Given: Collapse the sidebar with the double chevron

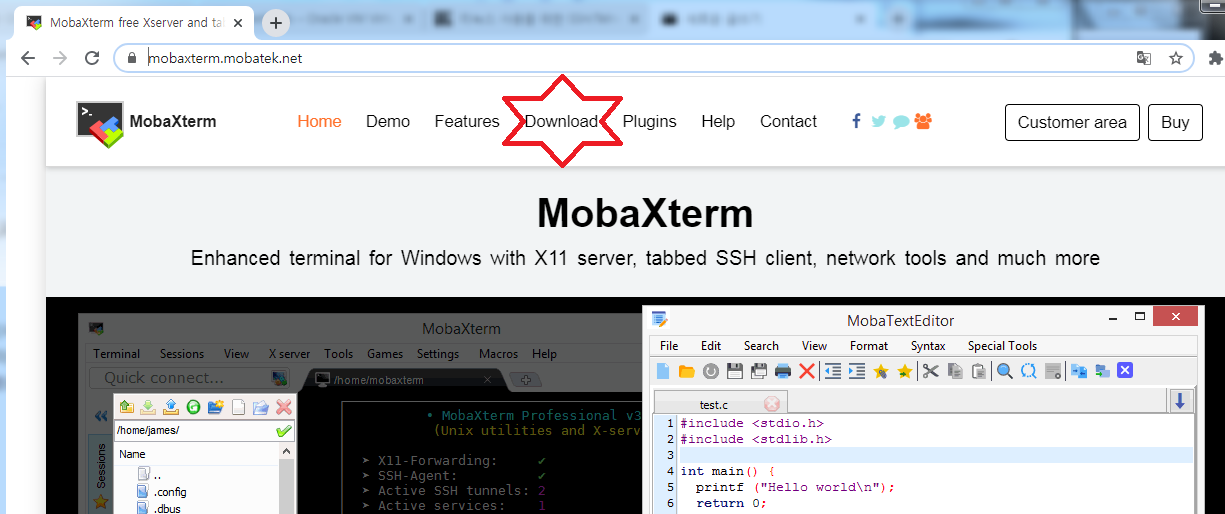Looking at the screenshot, I should pos(100,416).
